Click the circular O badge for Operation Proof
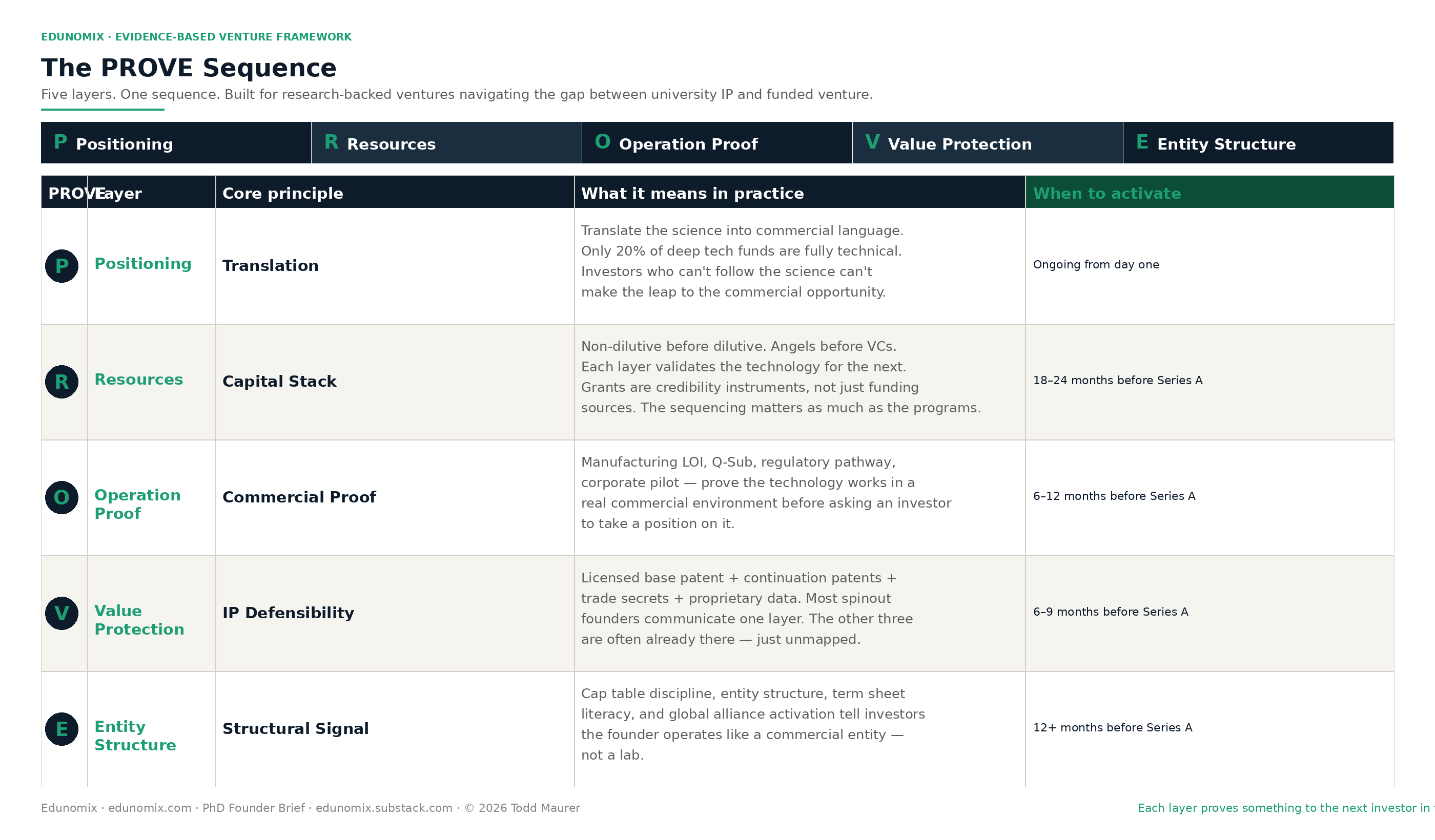Viewport: 1435px width, 840px height. (x=61, y=497)
